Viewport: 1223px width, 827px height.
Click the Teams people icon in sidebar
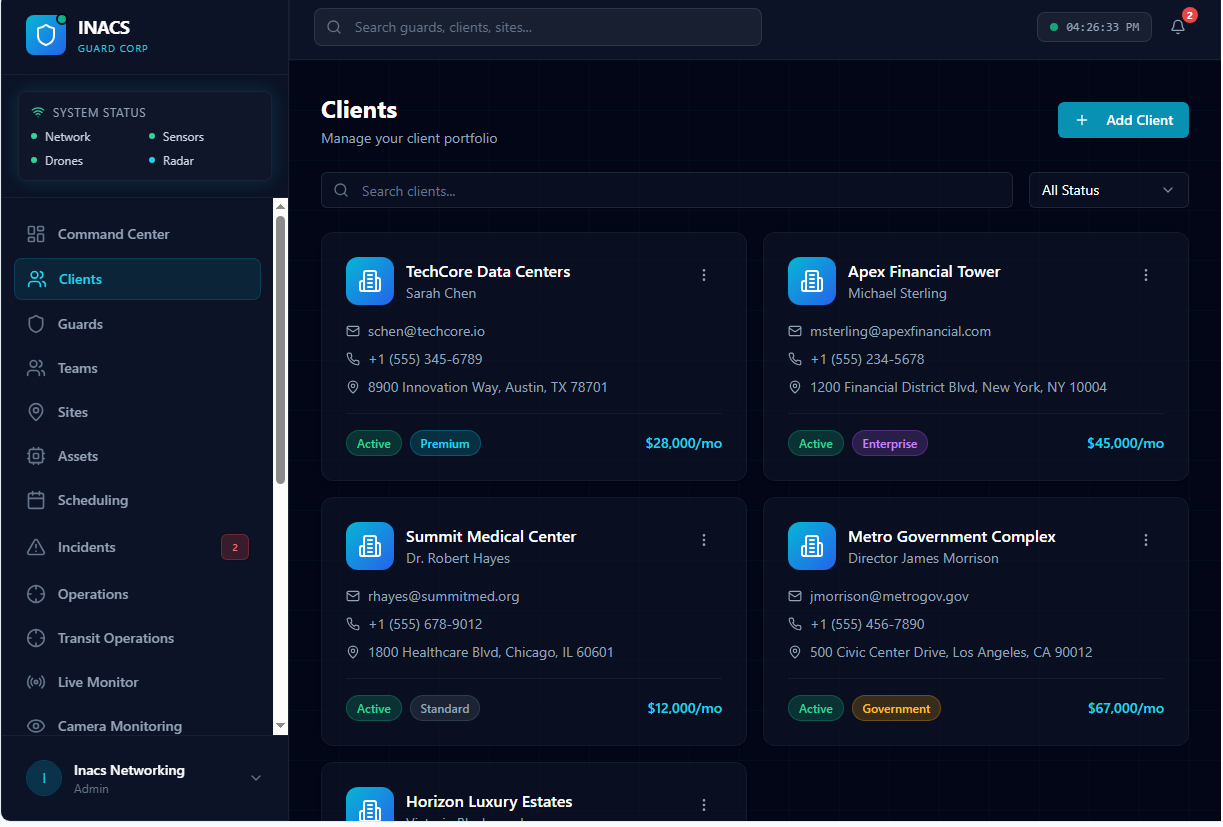tap(36, 368)
